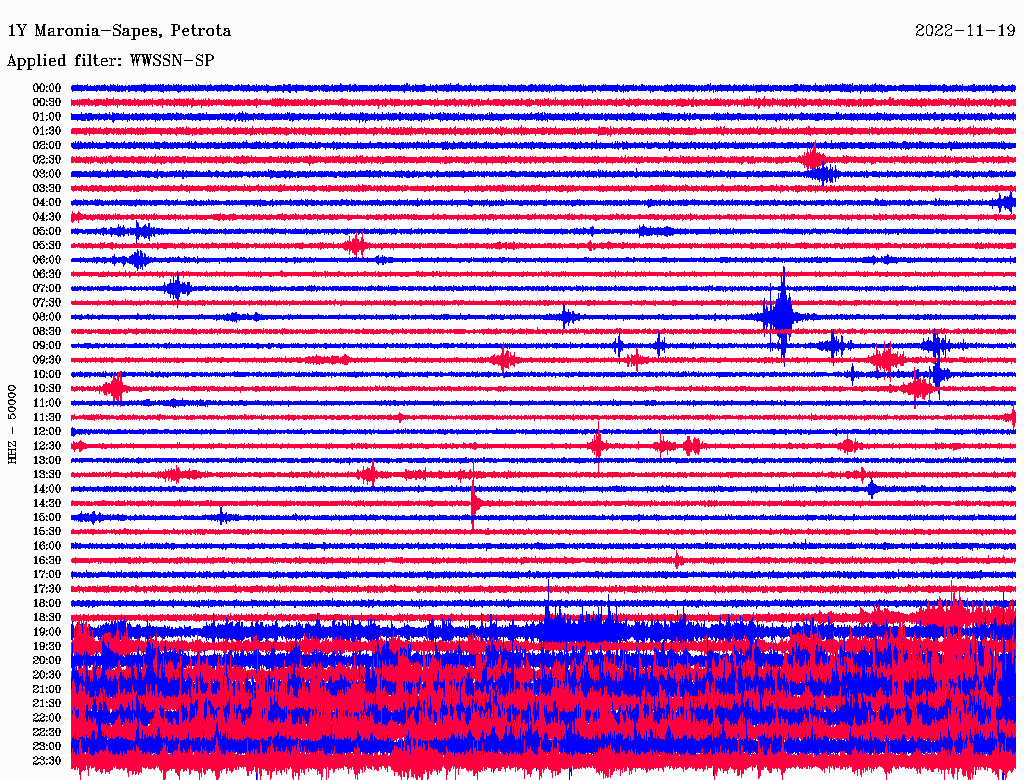1024x780 pixels.
Task: Select the 23:00 time label
Action: (x=47, y=746)
